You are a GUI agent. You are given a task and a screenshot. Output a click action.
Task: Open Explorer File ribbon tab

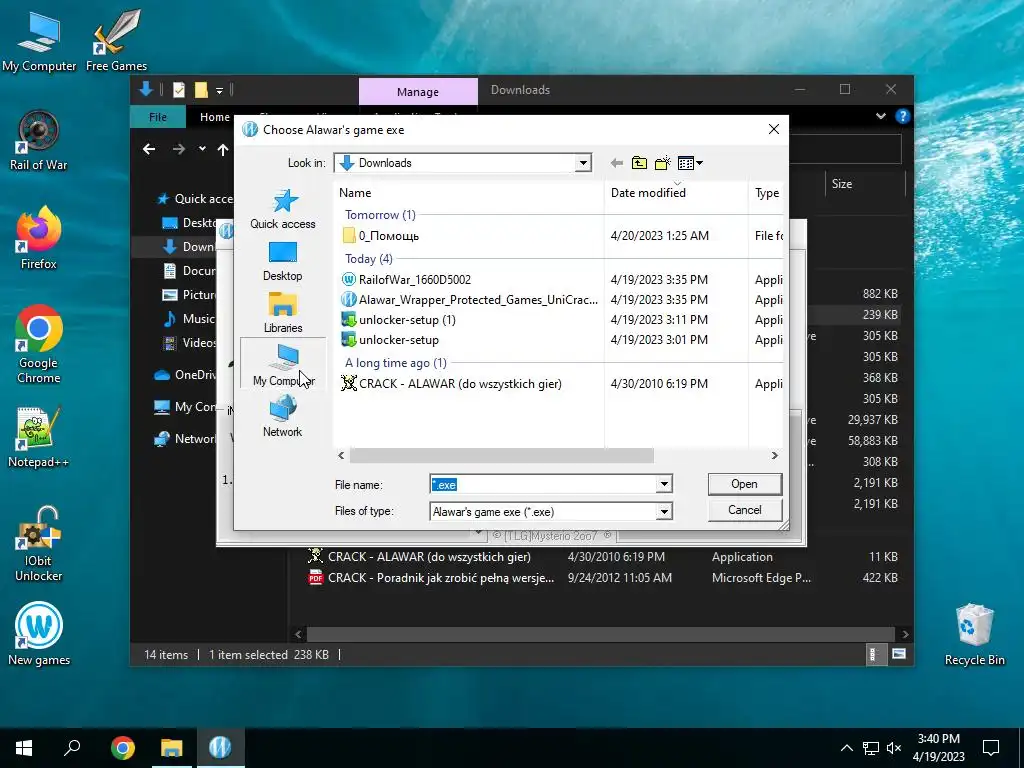[157, 117]
